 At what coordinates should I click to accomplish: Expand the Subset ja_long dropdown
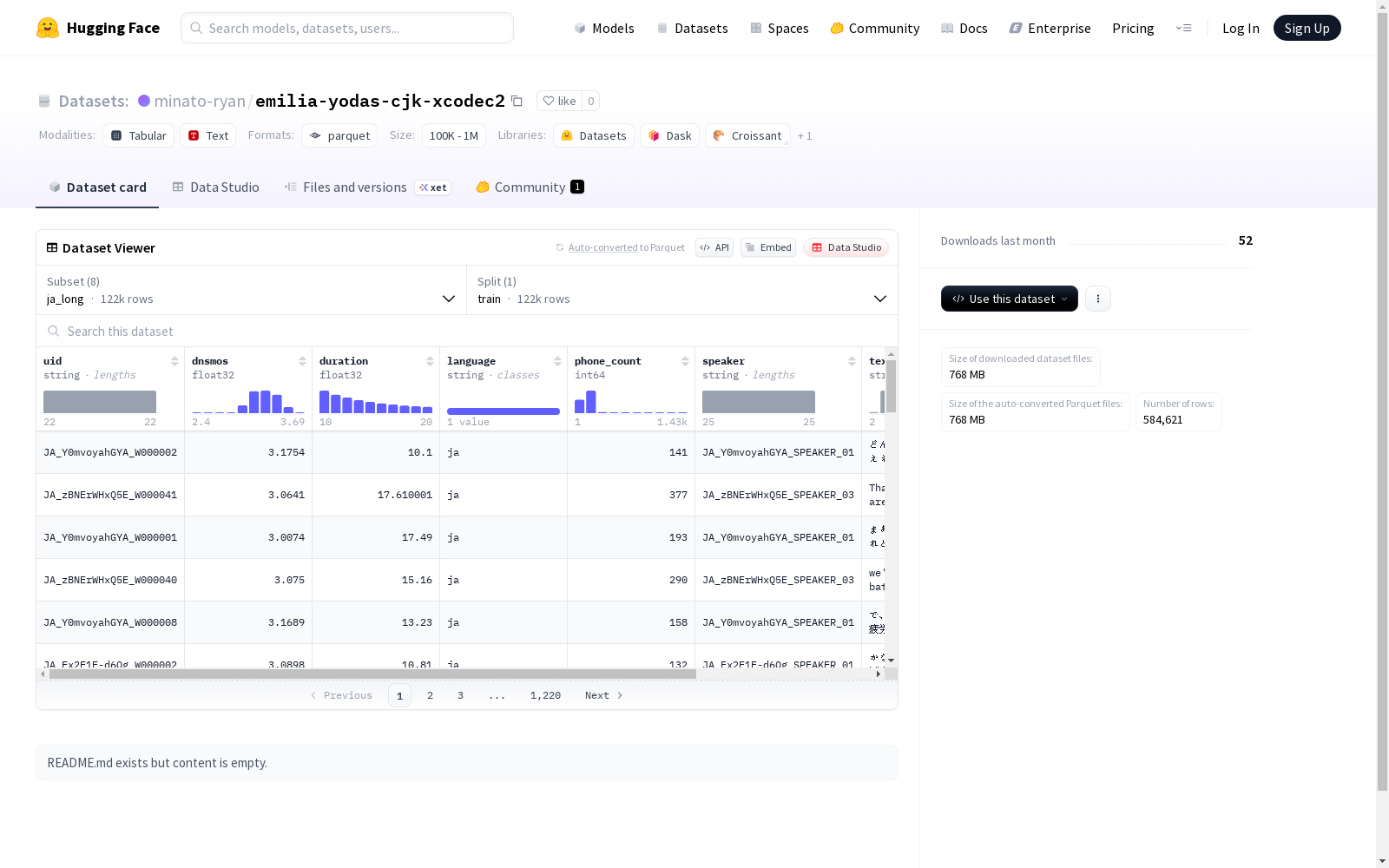pyautogui.click(x=252, y=290)
